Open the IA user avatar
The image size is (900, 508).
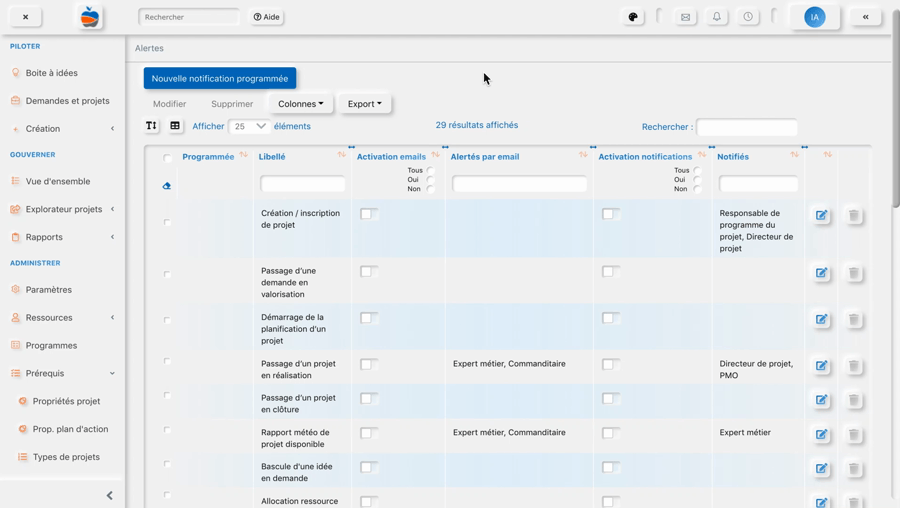814,17
